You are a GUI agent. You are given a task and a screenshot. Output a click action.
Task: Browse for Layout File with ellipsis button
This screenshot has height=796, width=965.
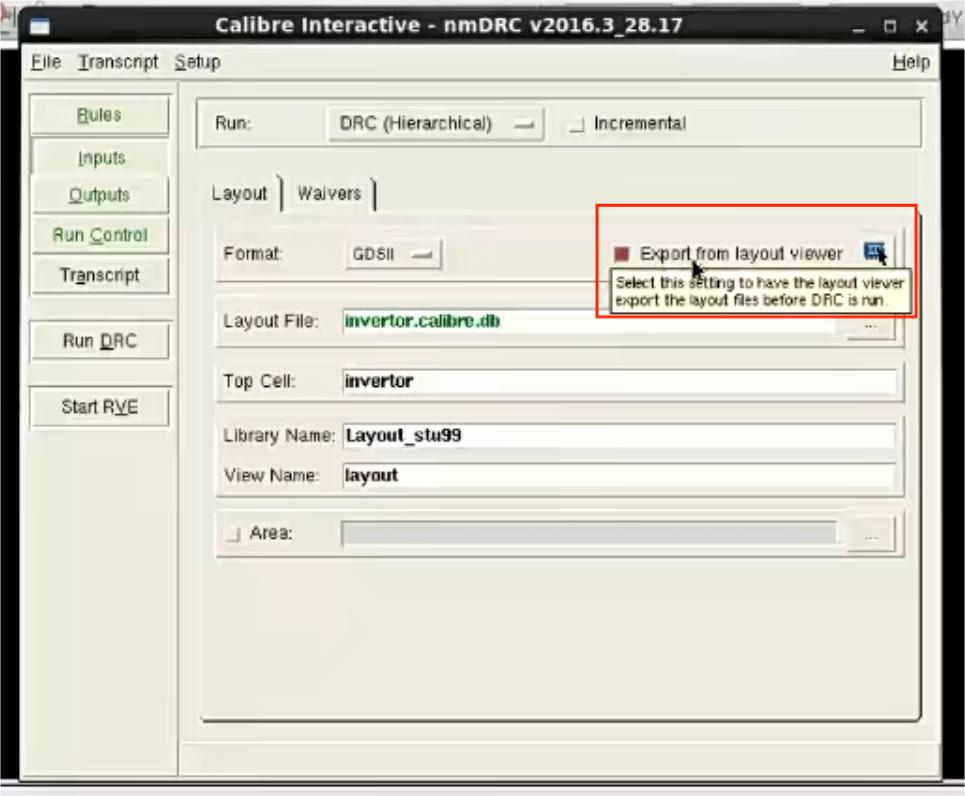point(870,326)
